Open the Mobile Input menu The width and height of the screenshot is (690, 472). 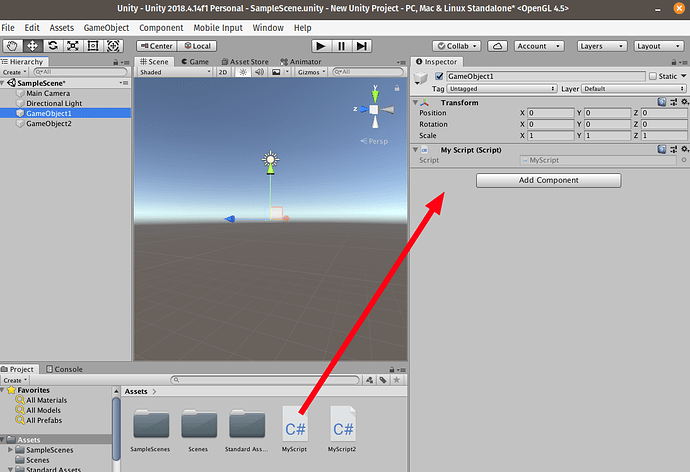tap(218, 28)
